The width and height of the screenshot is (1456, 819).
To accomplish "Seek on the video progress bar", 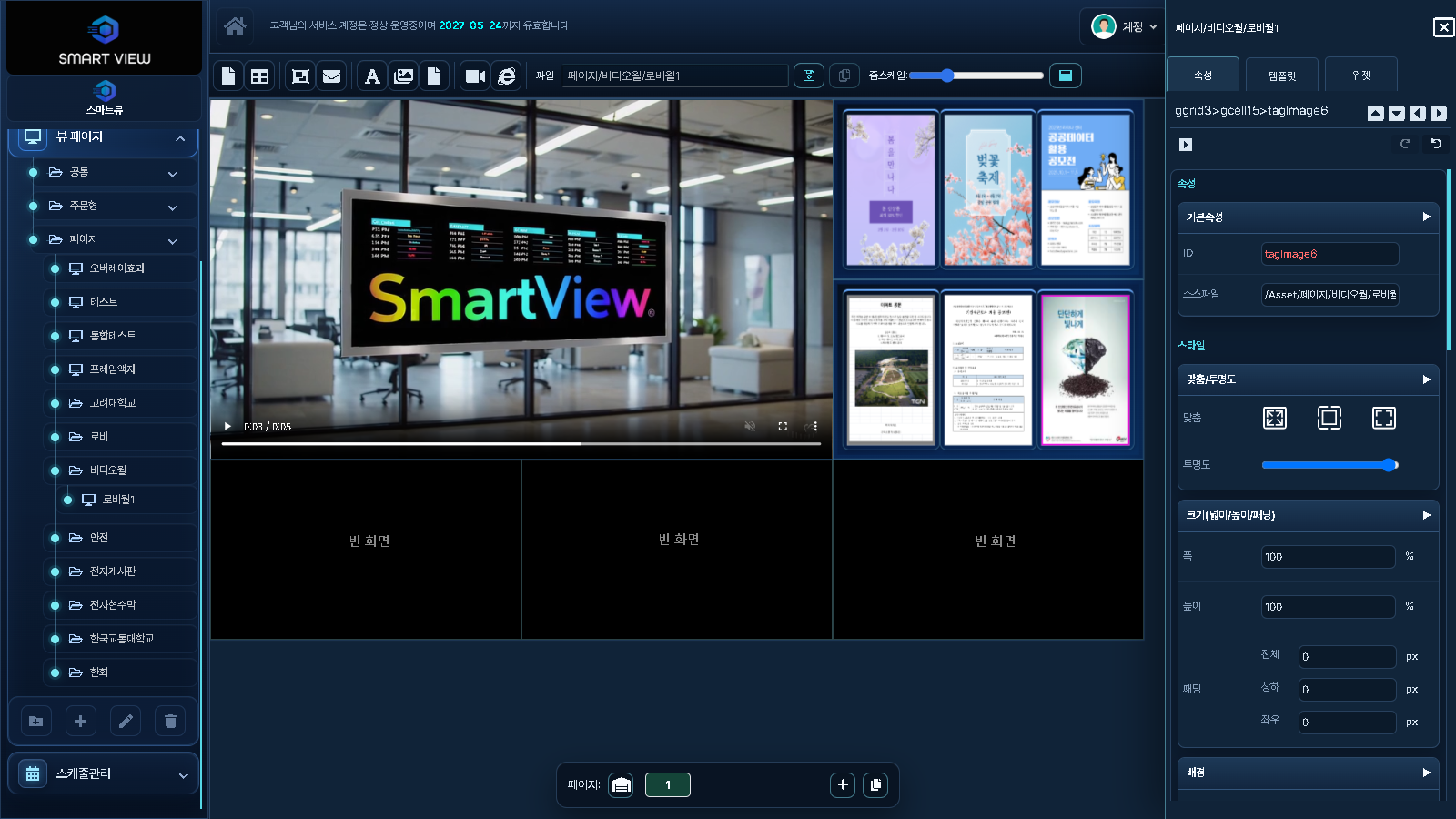I will tap(521, 444).
